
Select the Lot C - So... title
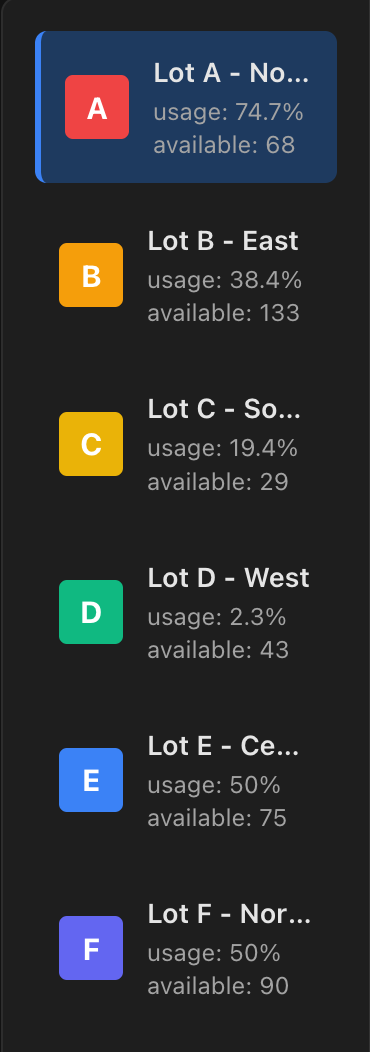click(224, 409)
